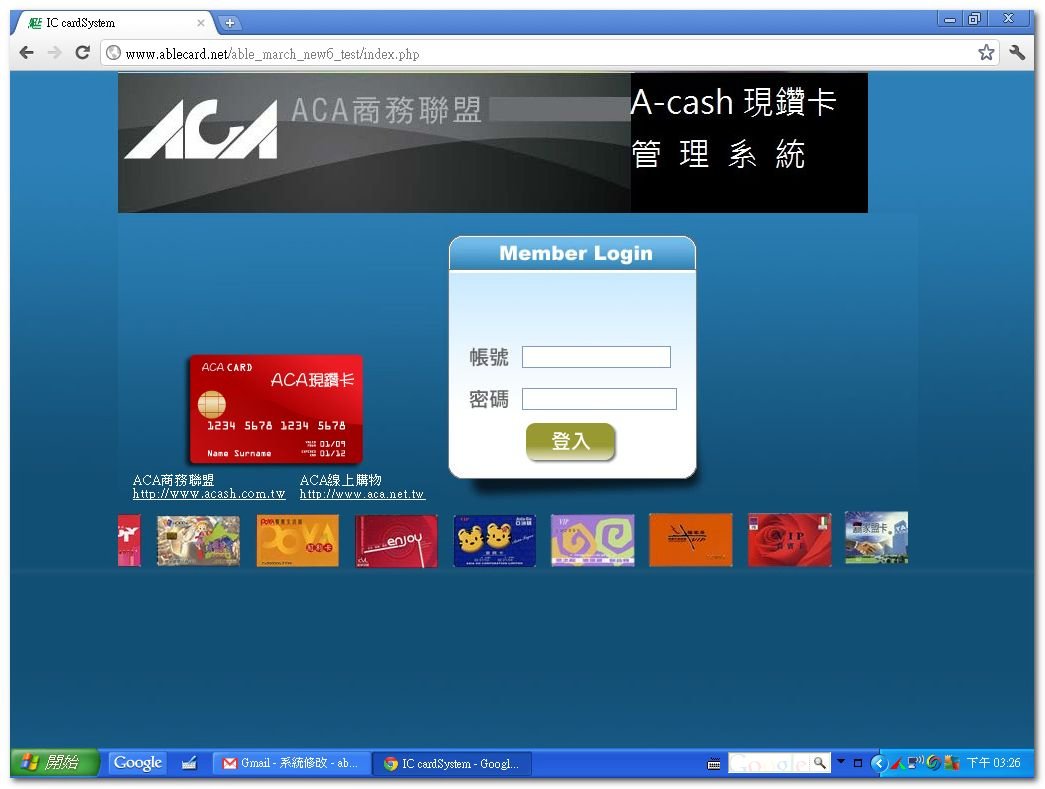The image size is (1045, 789).
Task: Click the browser back arrow
Action: (x=27, y=53)
